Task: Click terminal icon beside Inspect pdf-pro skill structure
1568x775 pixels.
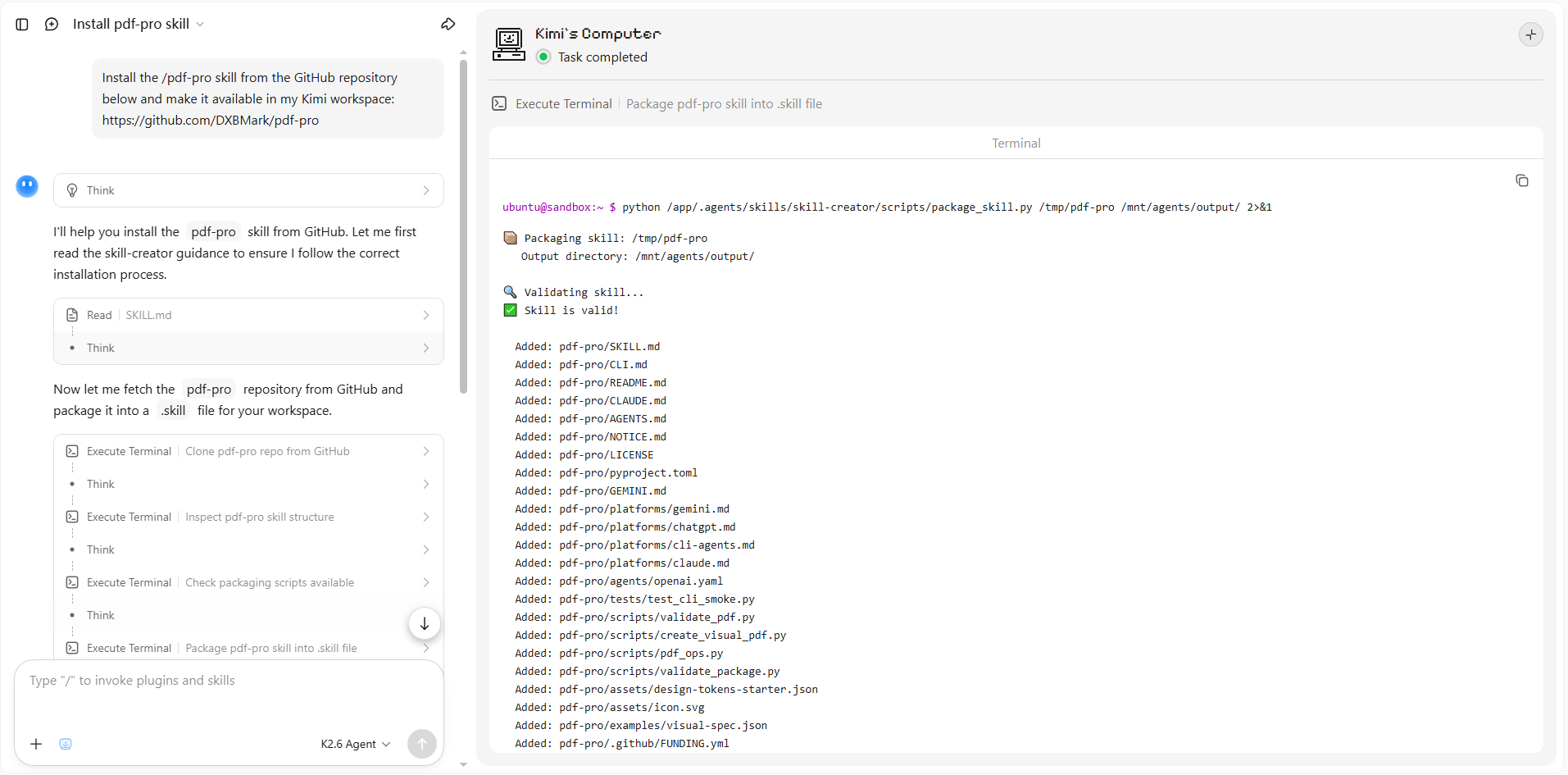Action: point(72,517)
